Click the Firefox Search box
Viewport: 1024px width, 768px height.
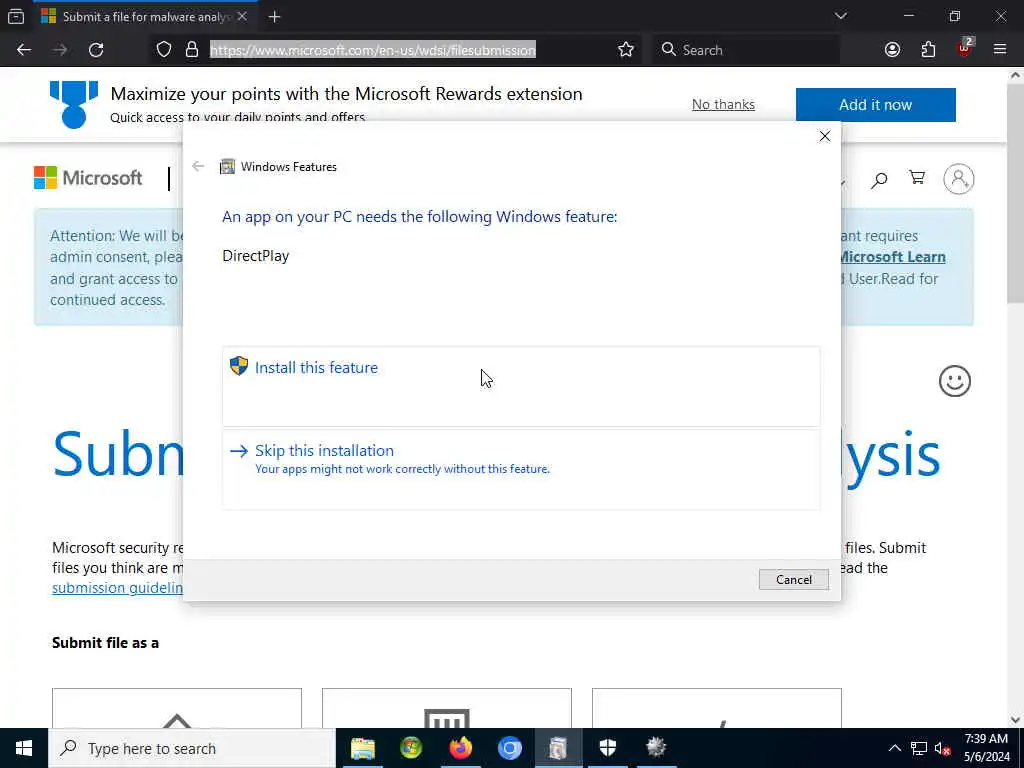746,50
